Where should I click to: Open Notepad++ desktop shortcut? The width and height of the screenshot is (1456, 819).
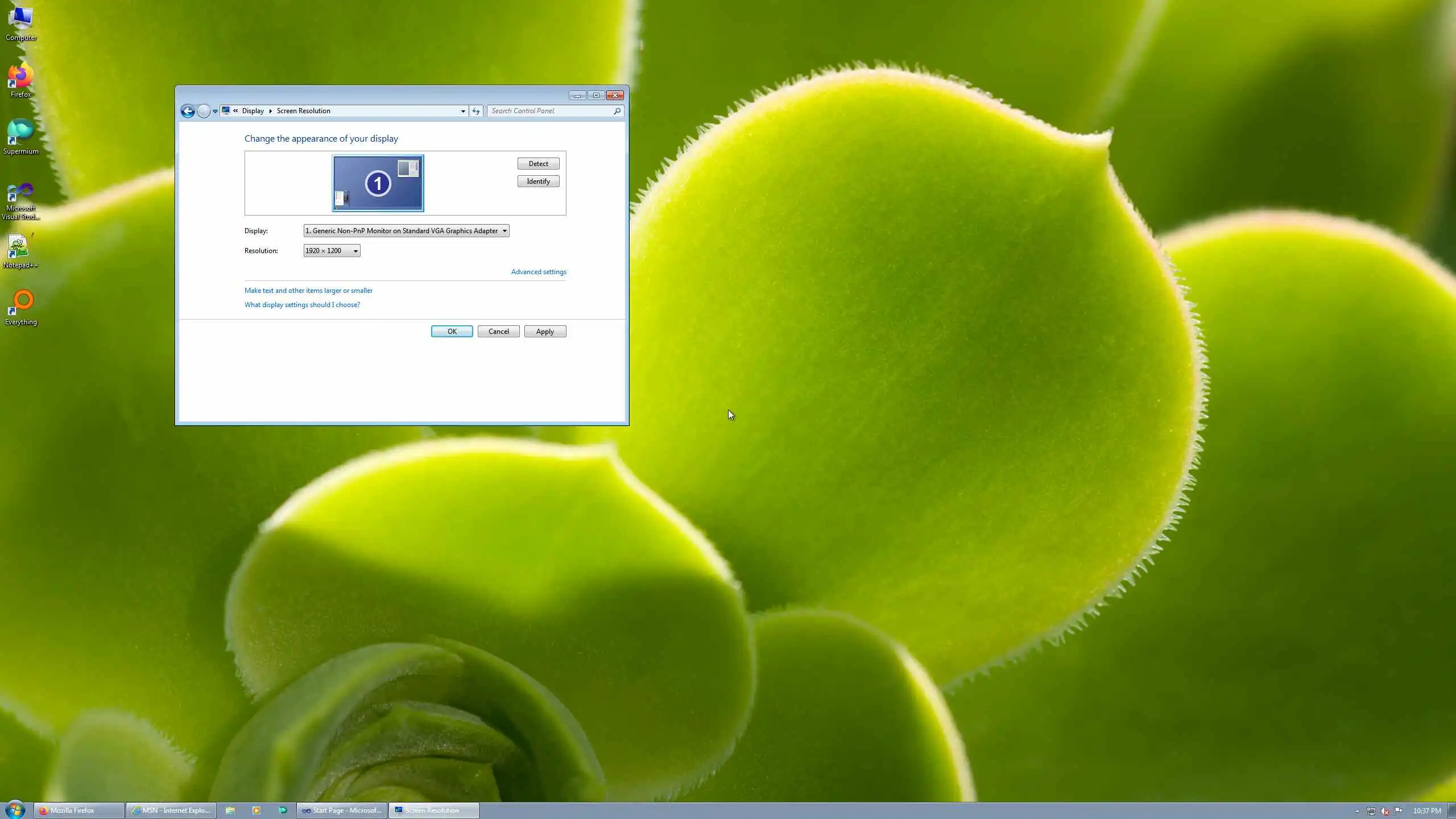click(20, 251)
